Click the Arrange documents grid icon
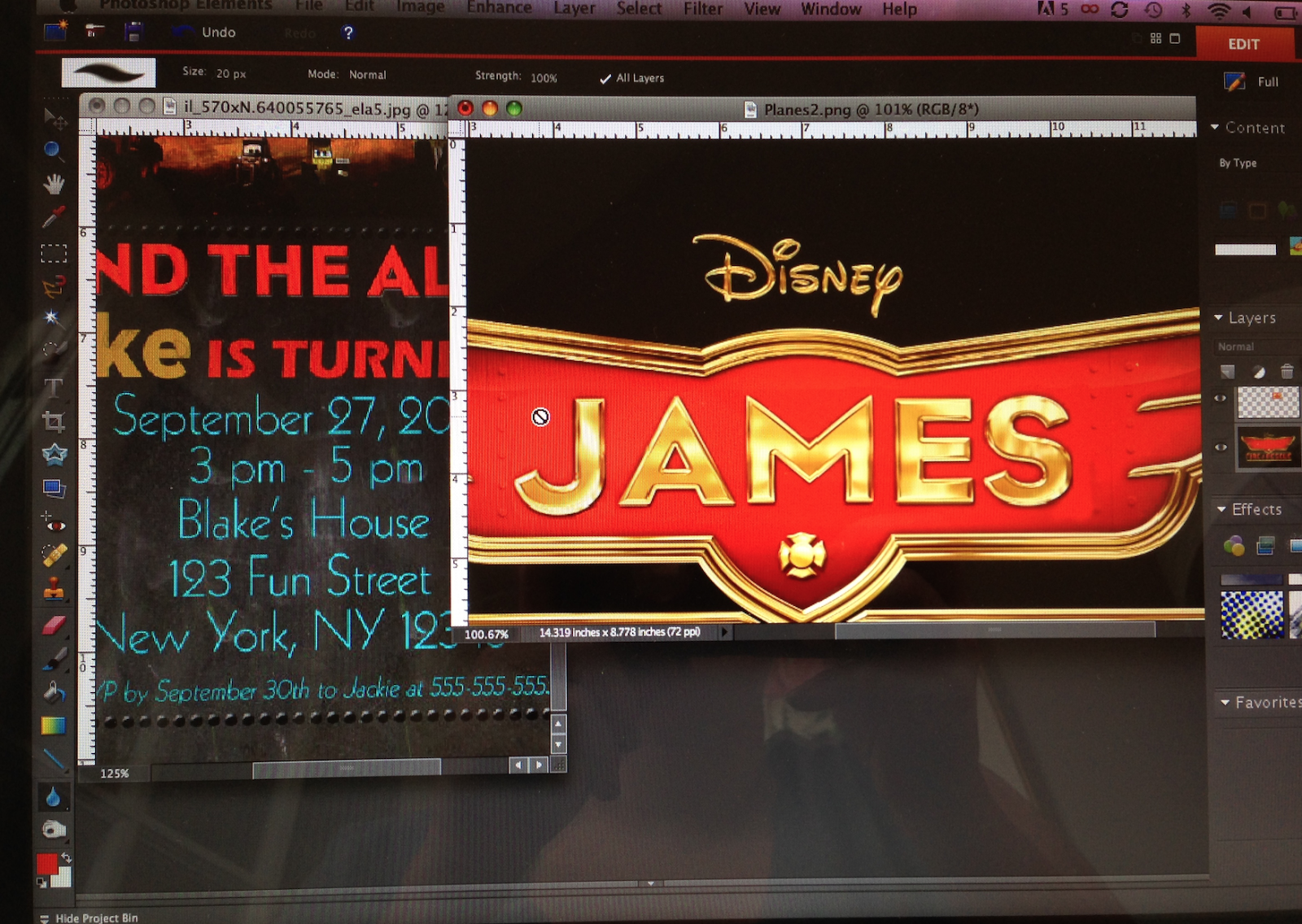Screen dimensions: 1302x924 (1156, 38)
